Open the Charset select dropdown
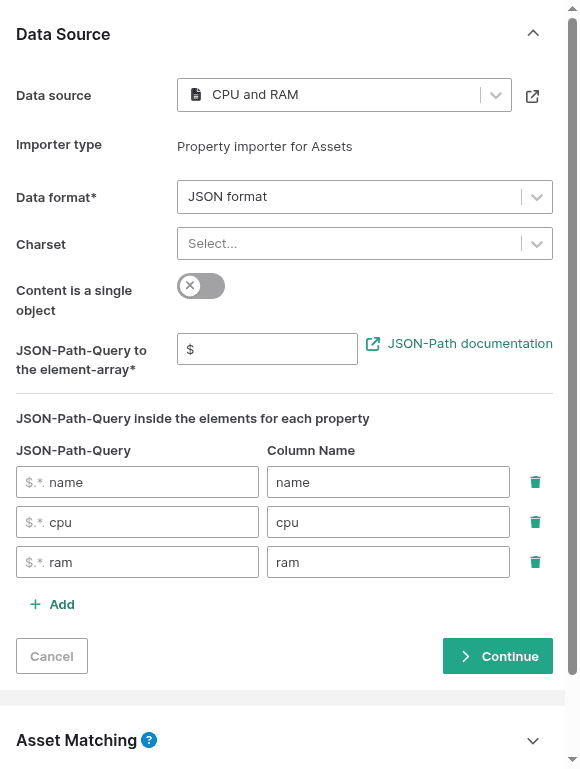Image resolution: width=580 pixels, height=769 pixels. (365, 243)
